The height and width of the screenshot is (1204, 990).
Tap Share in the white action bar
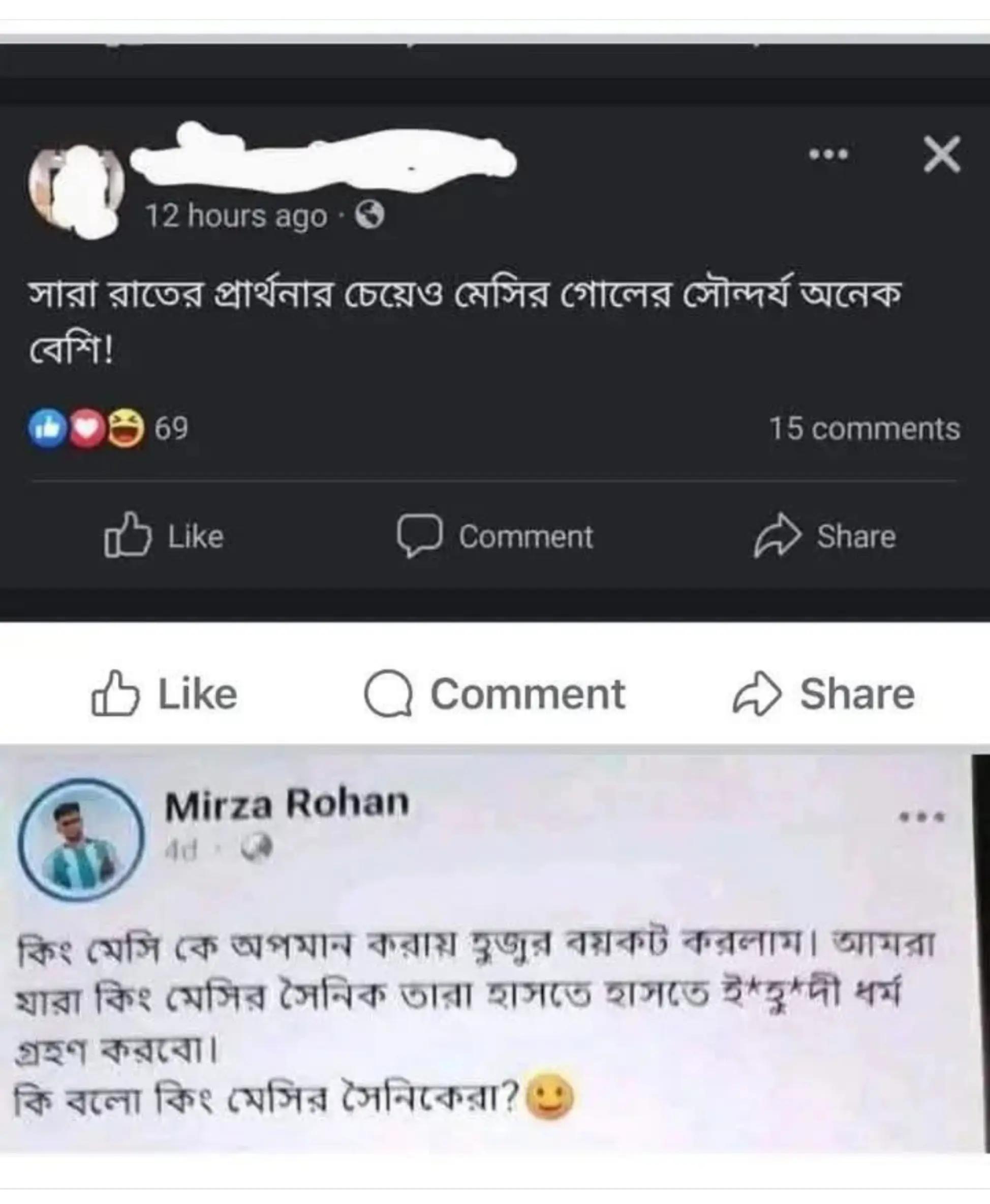[x=823, y=694]
